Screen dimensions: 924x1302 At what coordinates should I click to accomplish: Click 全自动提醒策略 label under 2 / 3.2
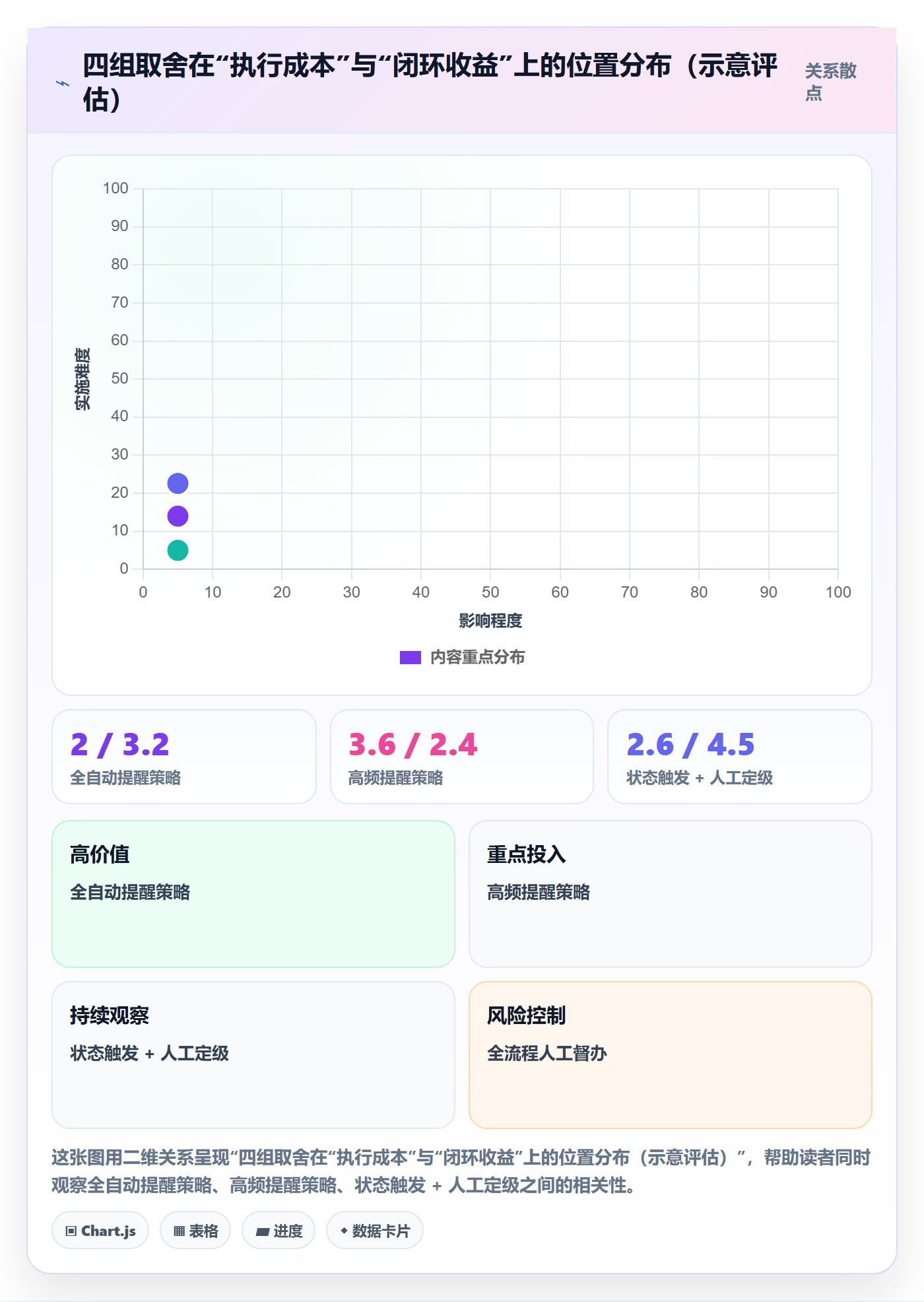point(125,778)
